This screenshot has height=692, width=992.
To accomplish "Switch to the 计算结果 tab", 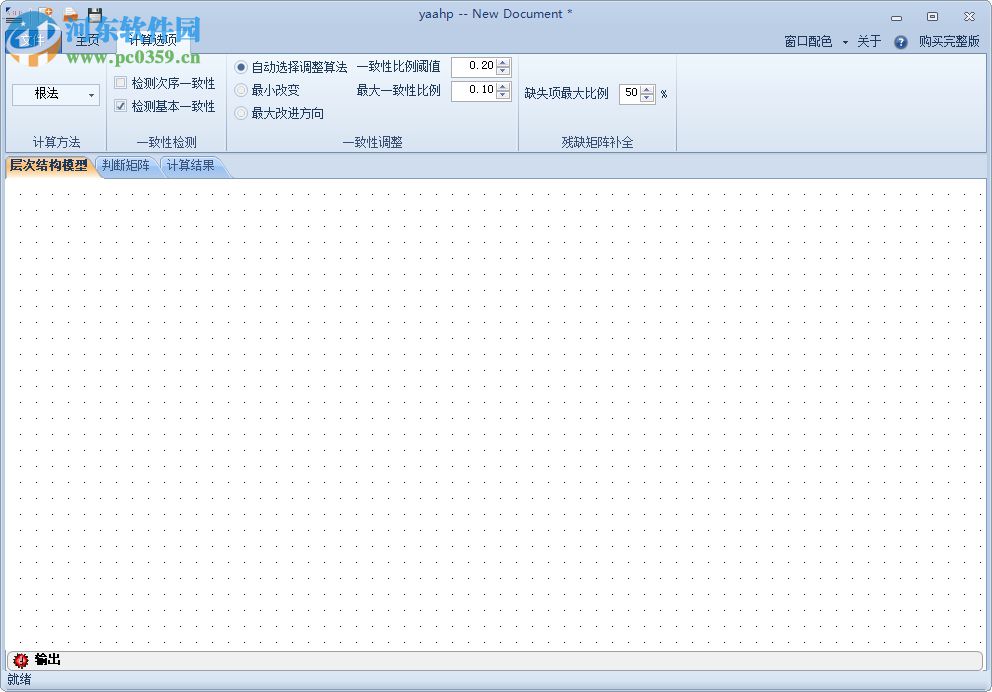I will tap(190, 166).
